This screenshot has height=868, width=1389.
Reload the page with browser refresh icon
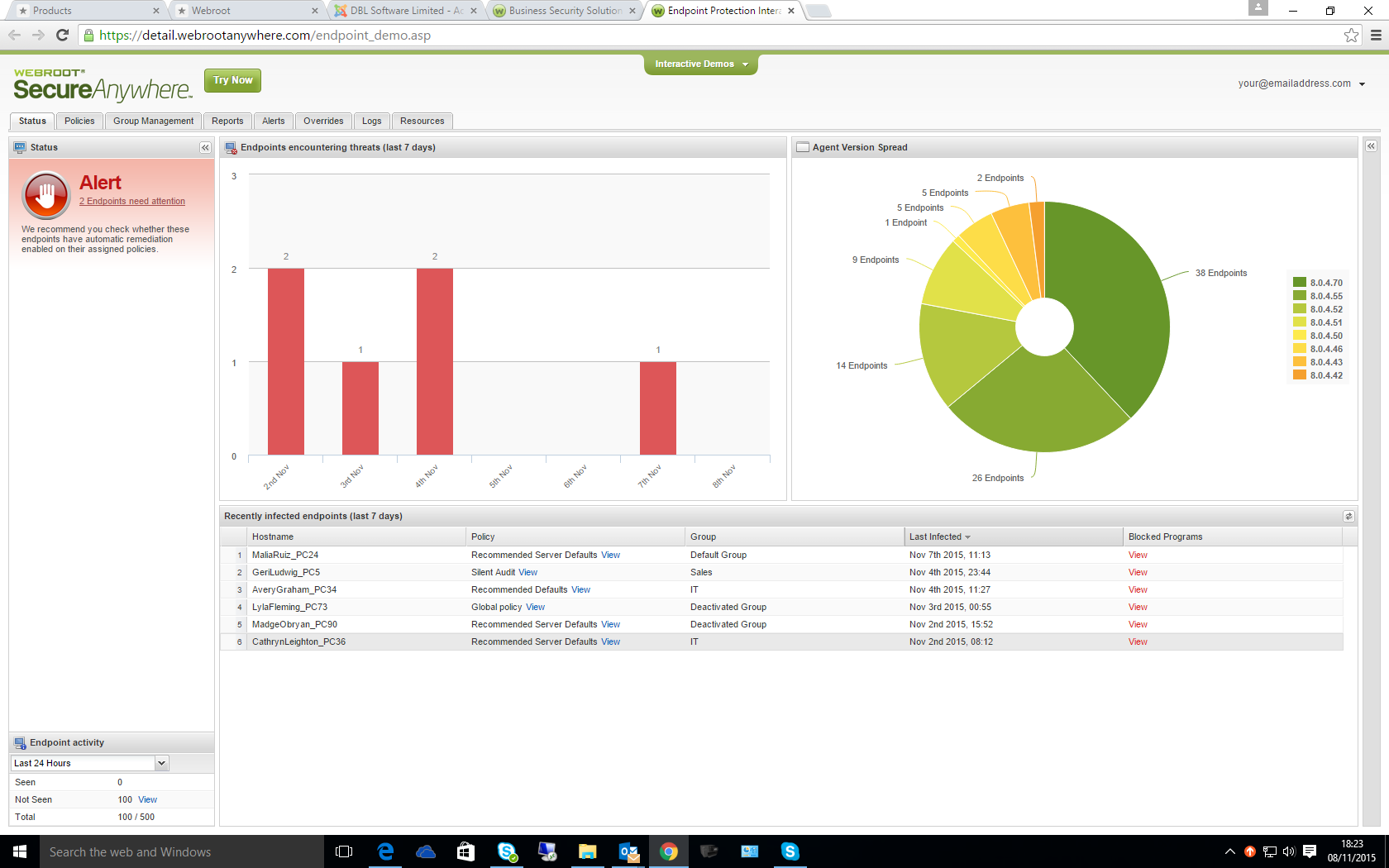tap(62, 35)
